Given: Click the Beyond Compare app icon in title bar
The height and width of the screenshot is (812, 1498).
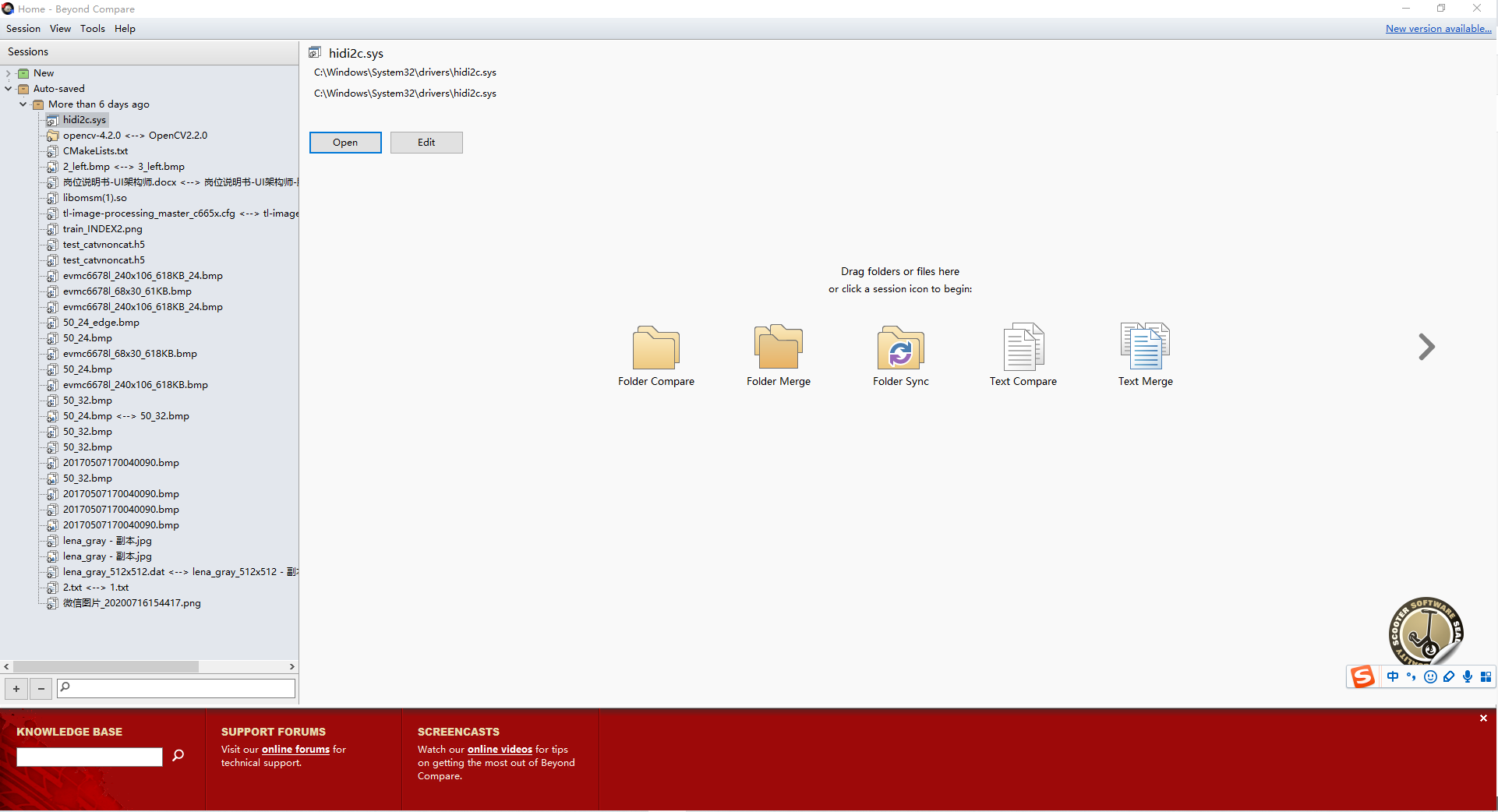Looking at the screenshot, I should [8, 9].
